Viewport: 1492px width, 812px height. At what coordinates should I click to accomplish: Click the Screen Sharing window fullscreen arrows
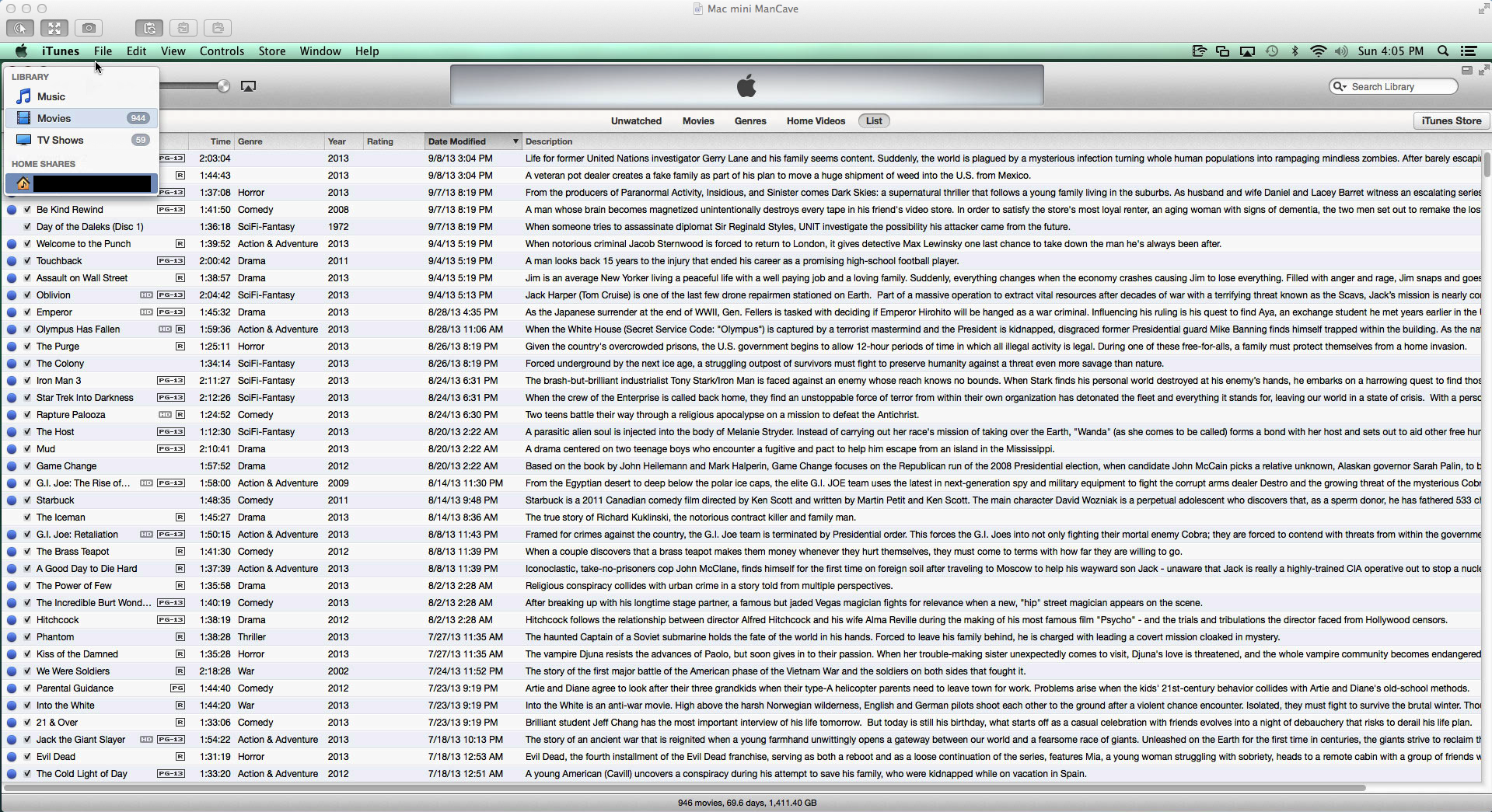click(x=1483, y=9)
